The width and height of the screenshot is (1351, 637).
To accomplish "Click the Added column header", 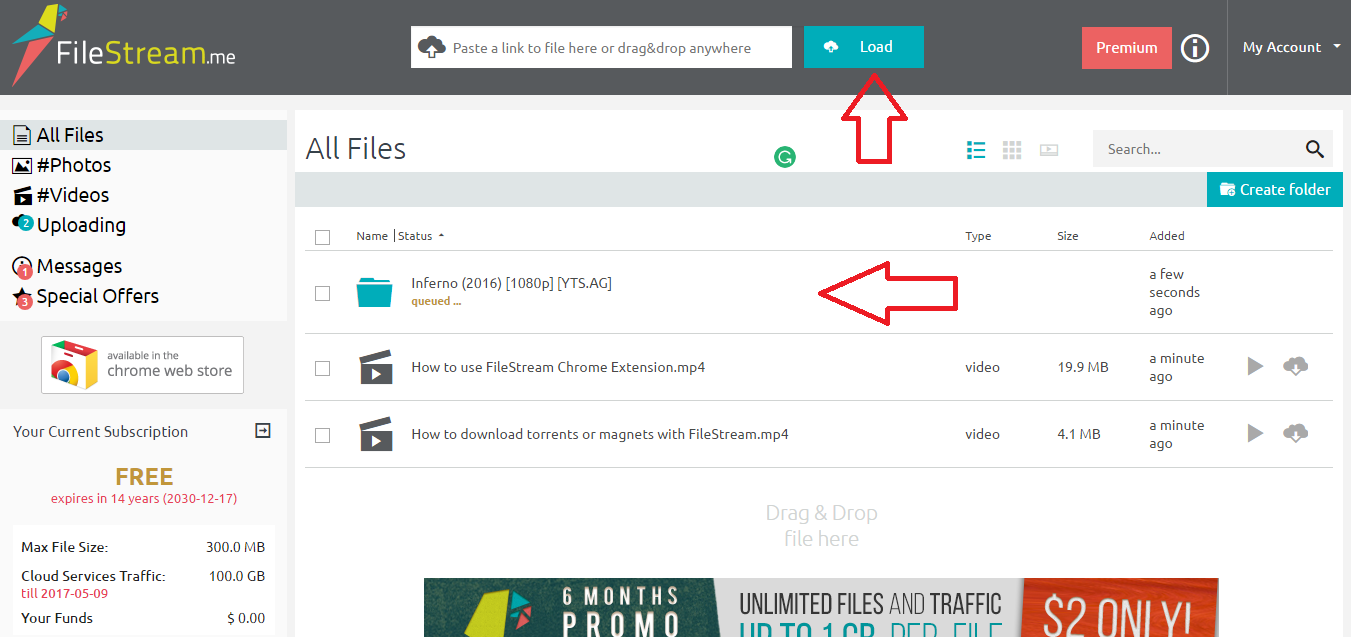I will click(1167, 236).
